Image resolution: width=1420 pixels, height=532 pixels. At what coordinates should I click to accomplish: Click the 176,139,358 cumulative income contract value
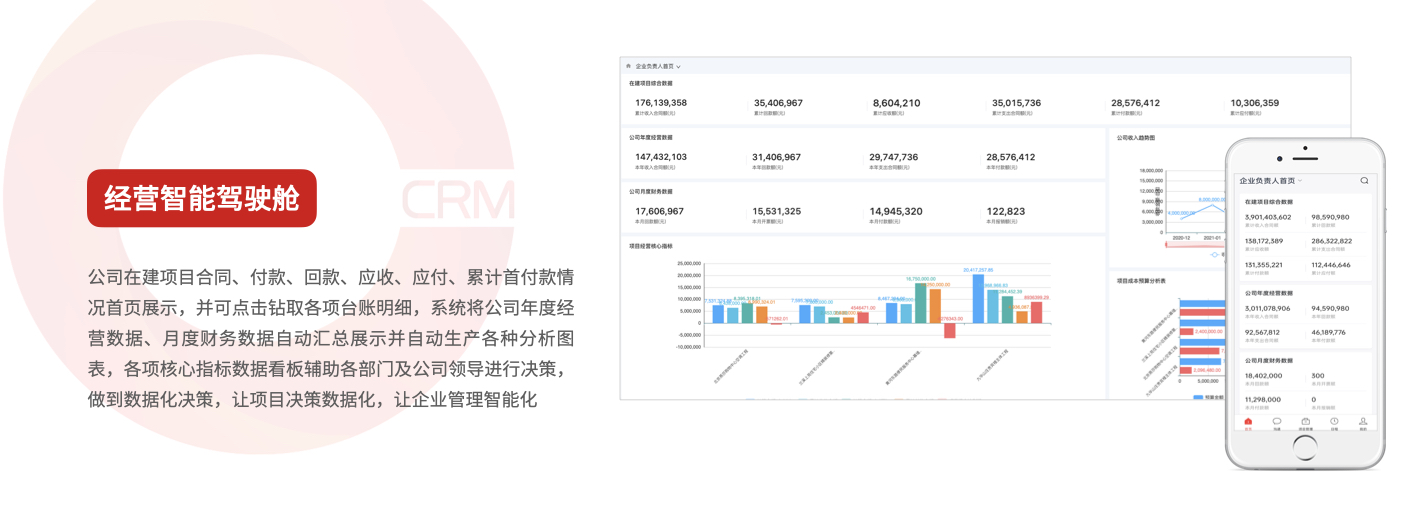pyautogui.click(x=661, y=103)
